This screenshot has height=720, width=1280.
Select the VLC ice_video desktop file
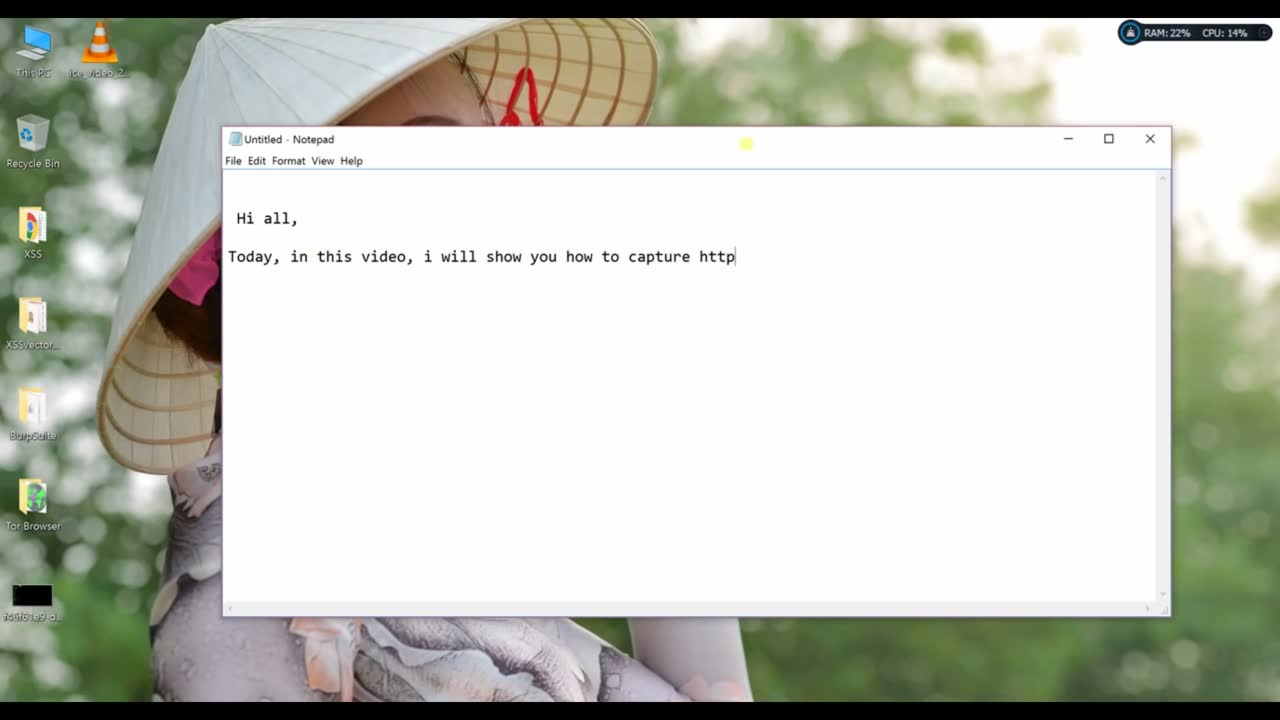(x=98, y=50)
